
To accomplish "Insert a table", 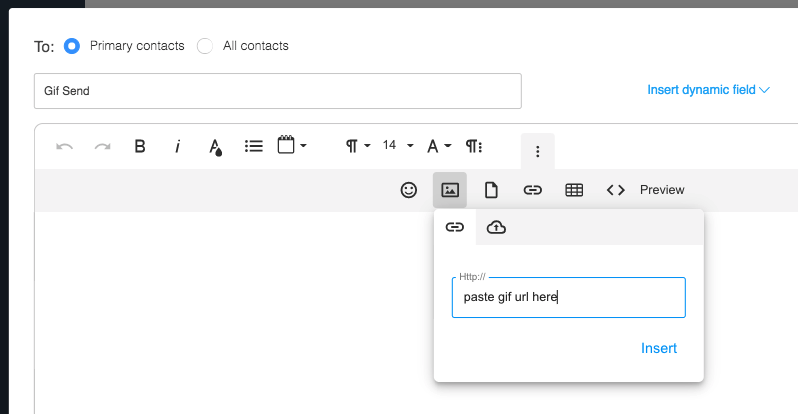I will click(x=574, y=190).
